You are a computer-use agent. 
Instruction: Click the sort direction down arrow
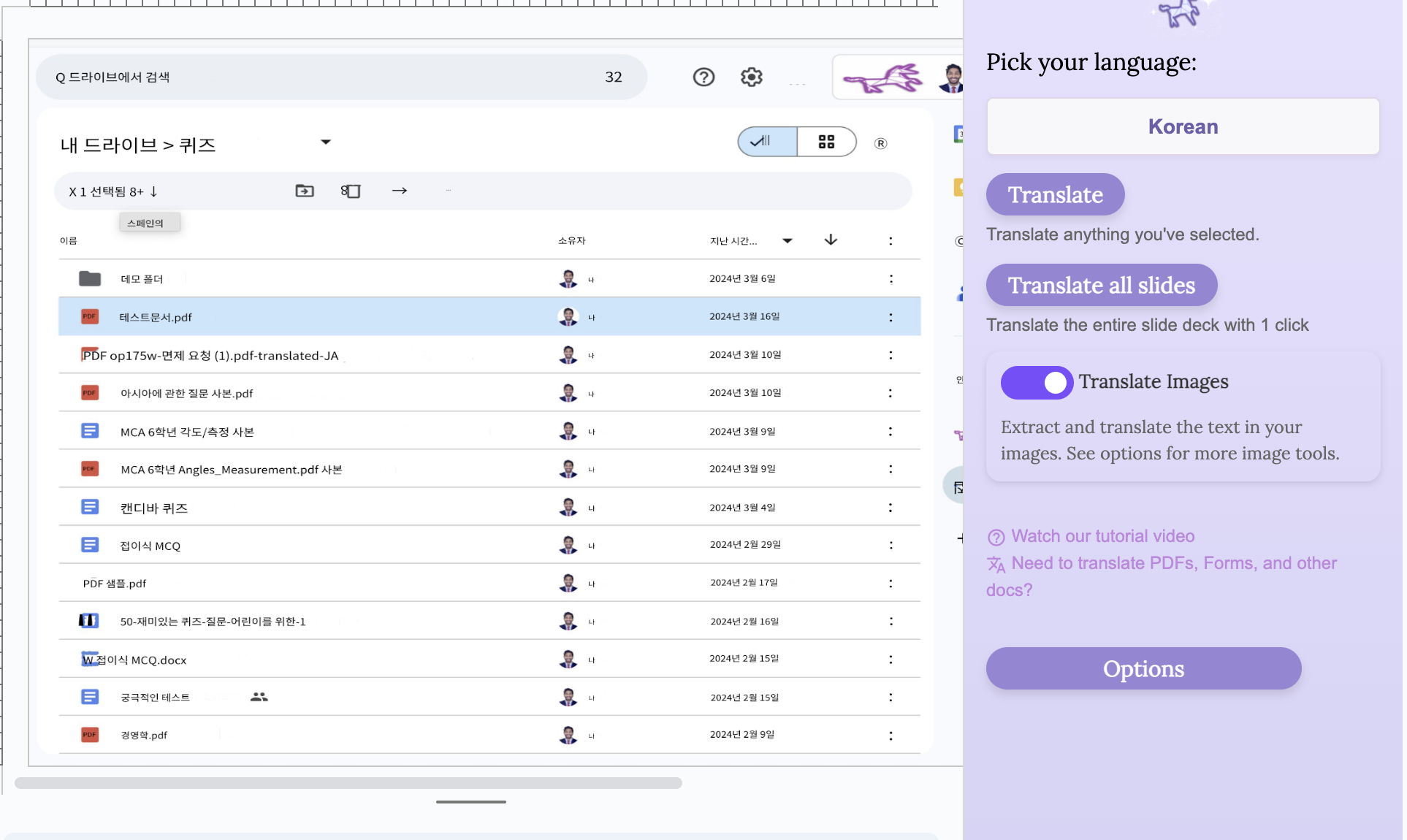click(831, 240)
